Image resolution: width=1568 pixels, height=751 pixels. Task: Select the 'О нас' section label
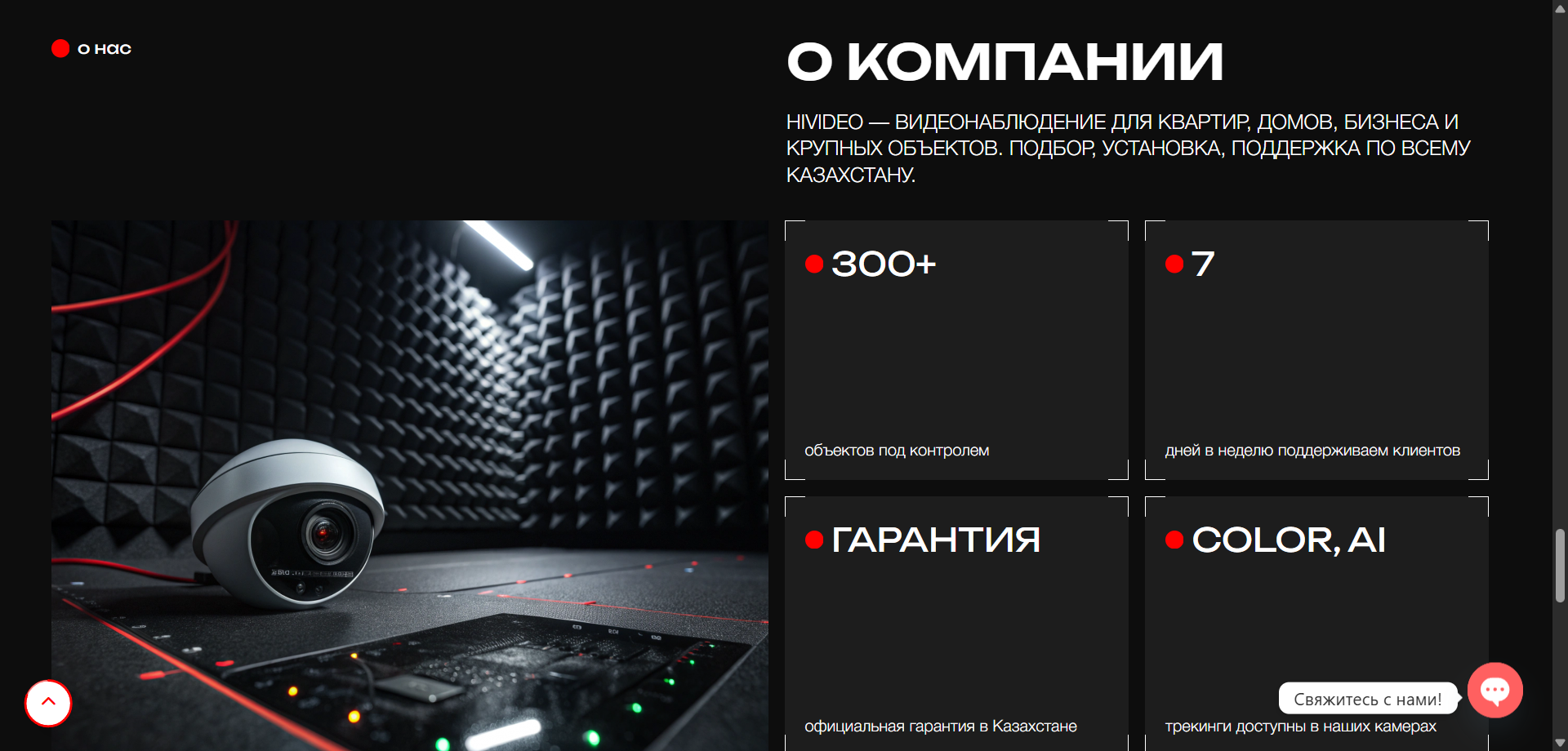tap(105, 49)
